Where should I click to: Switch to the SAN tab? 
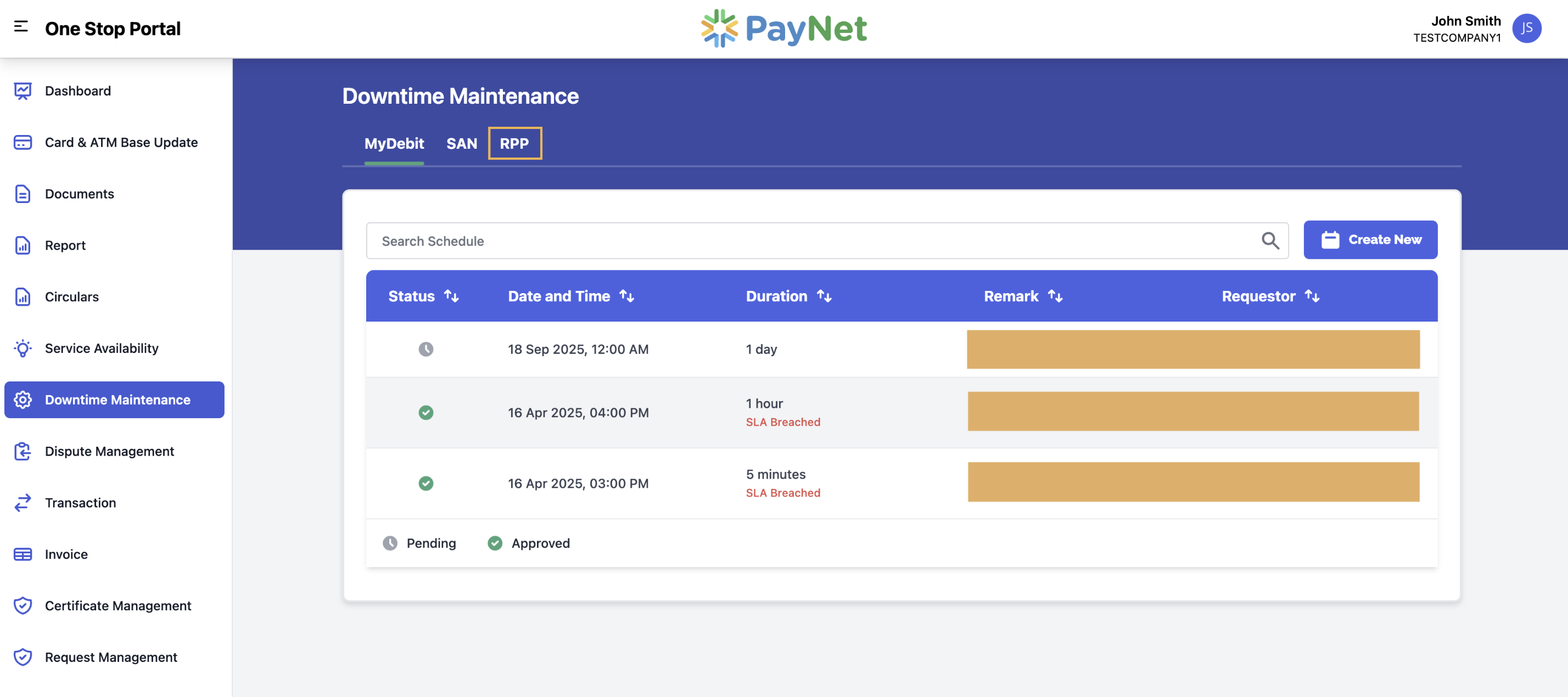[x=462, y=143]
